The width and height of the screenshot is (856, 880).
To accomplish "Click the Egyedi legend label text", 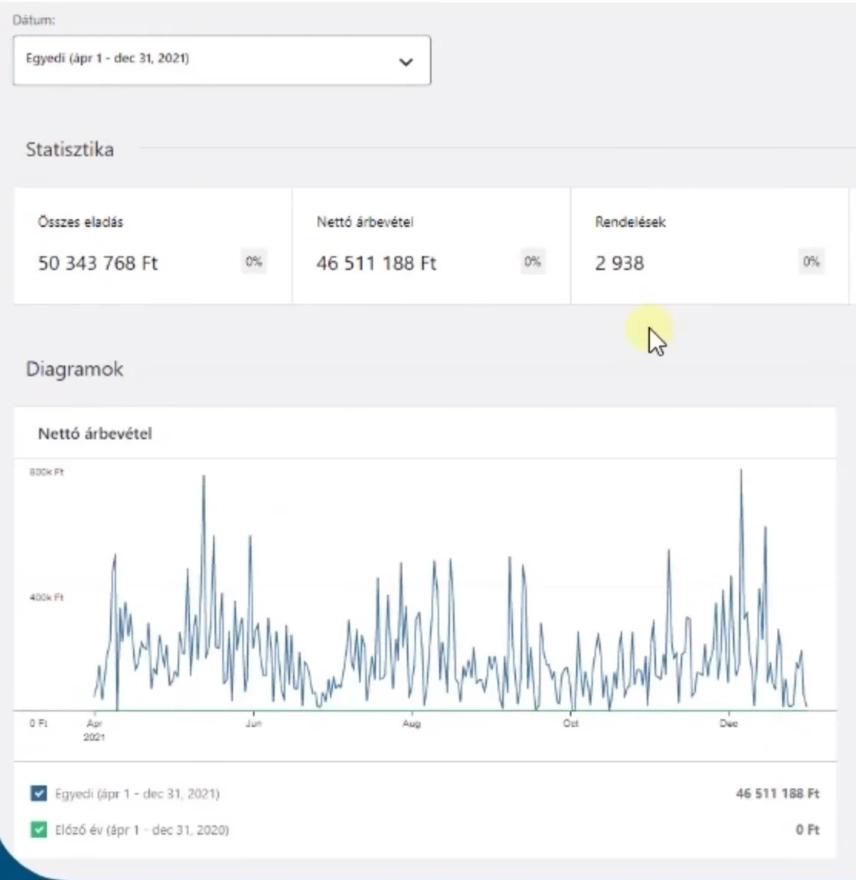I will 138,794.
